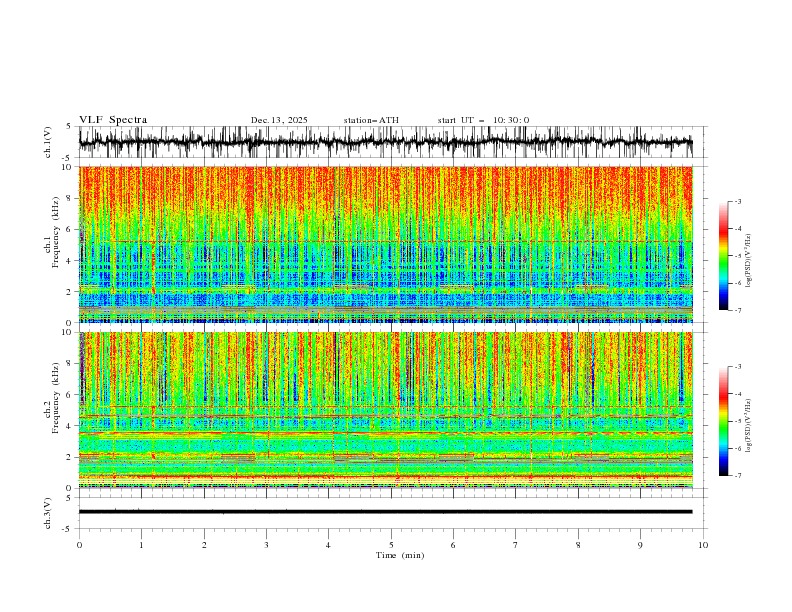
Task: Click the ch.2 PSD color scale bar
Action: coord(723,421)
